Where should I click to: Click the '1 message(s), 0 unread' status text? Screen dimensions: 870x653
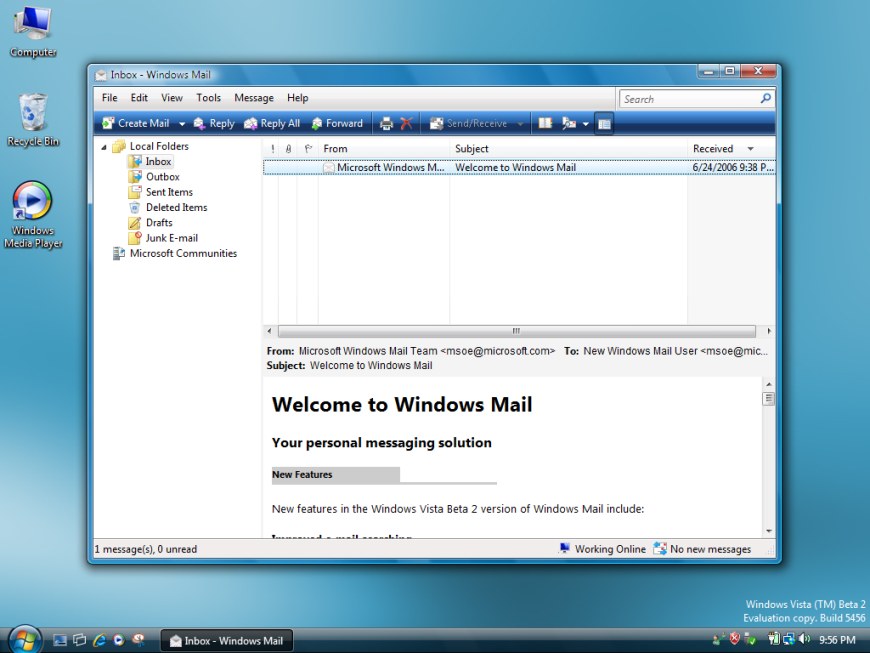point(146,549)
